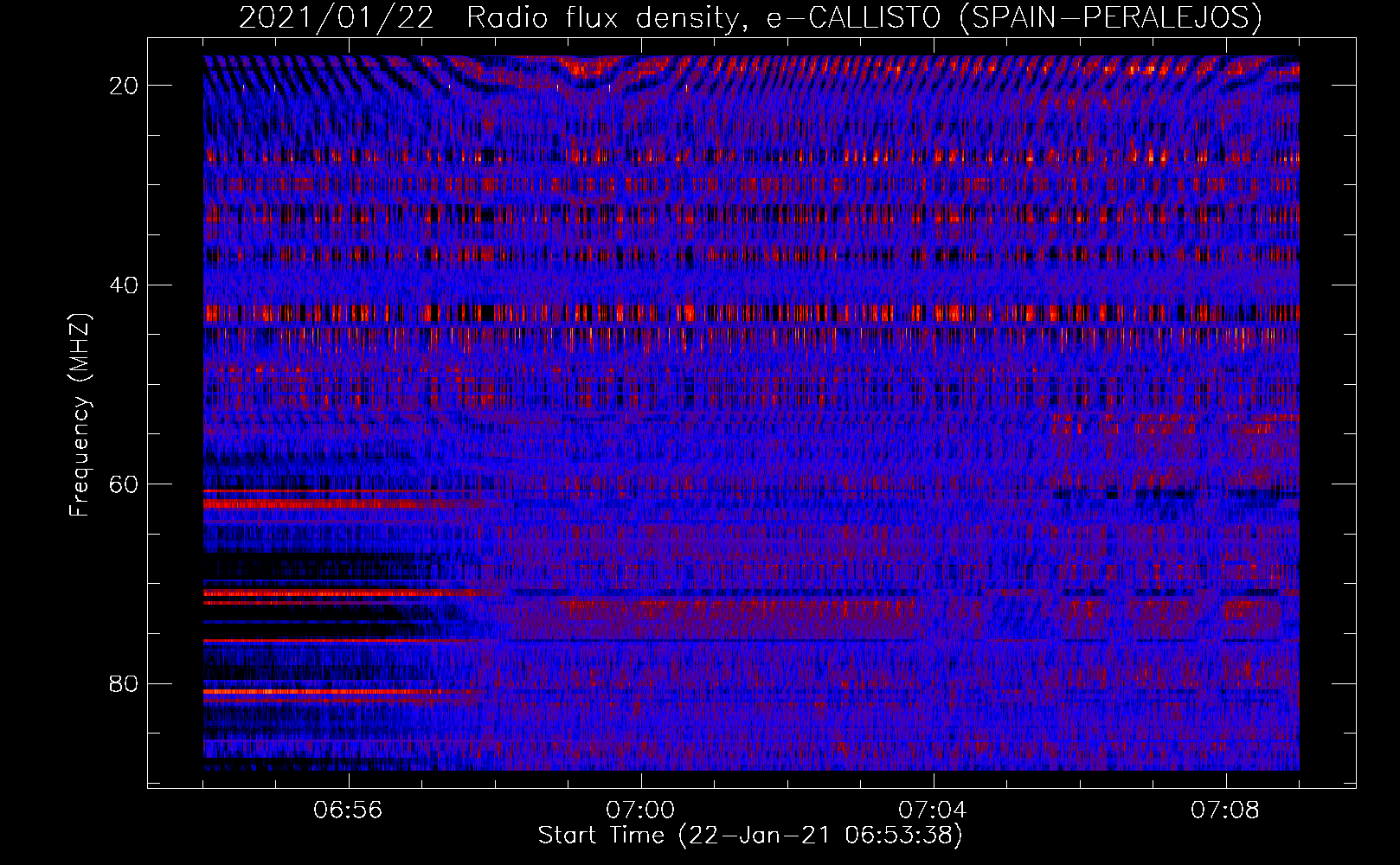Screen dimensions: 1400x865
Task: Click the 'Frequency (MHZ)' y-axis label
Action: (x=80, y=415)
